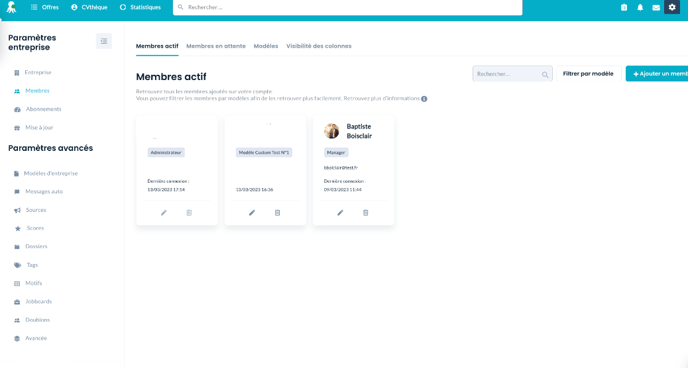Open Membres in the sidebar
Image resolution: width=688 pixels, height=368 pixels.
37,91
